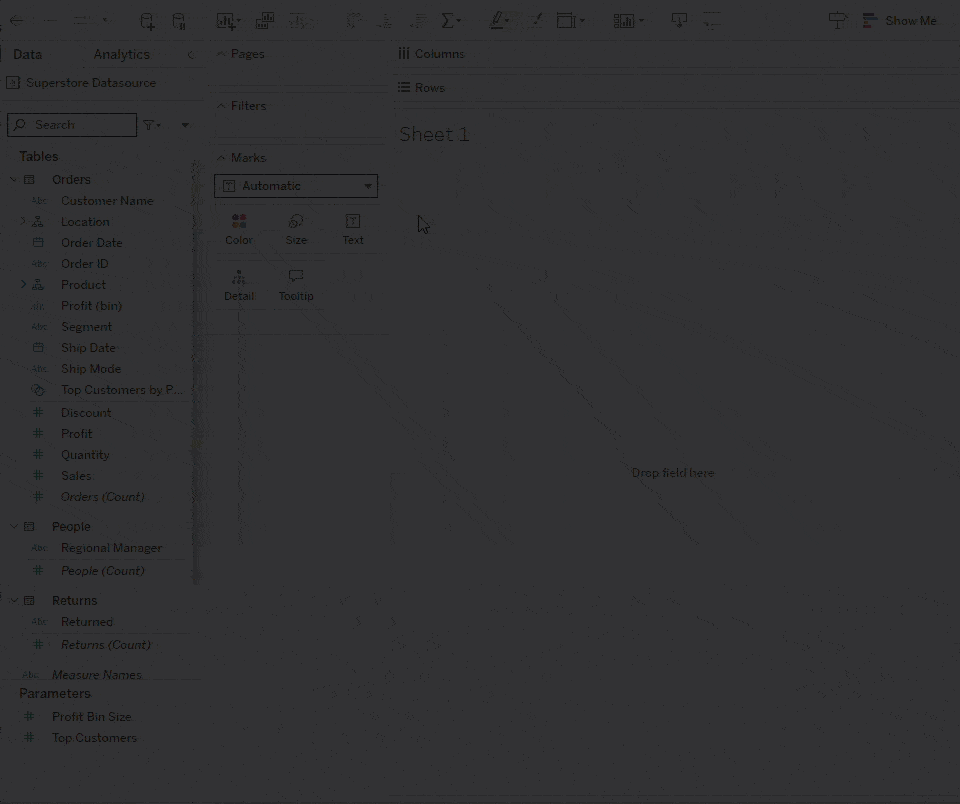Open the Automatic mark type dropdown
Viewport: 960px width, 804px height.
pyautogui.click(x=296, y=186)
